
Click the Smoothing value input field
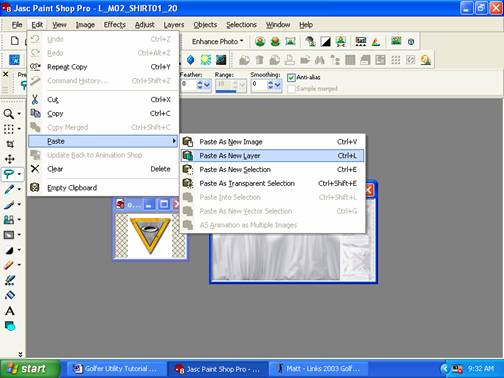coord(259,85)
